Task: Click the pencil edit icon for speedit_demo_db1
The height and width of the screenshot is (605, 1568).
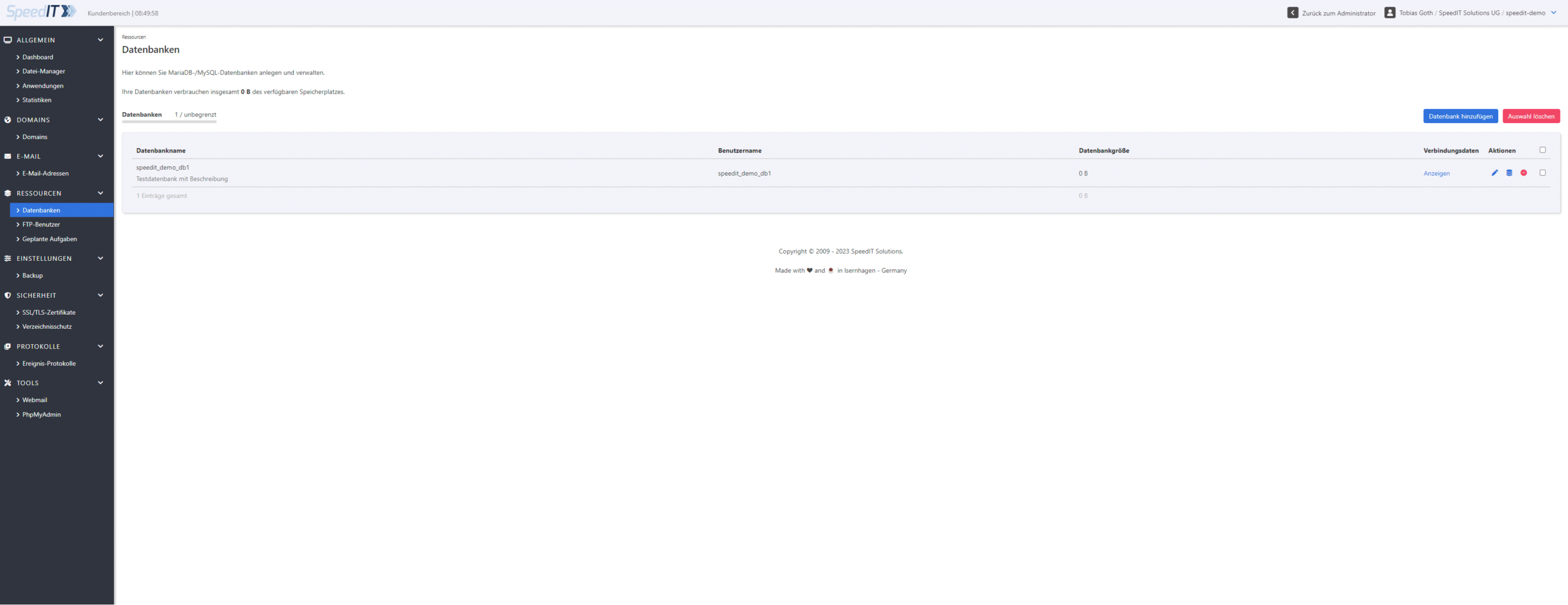Action: [x=1494, y=173]
